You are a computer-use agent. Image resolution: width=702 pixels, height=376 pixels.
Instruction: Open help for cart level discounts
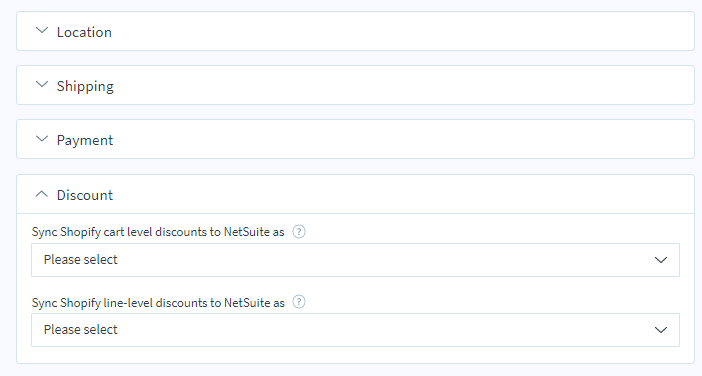[299, 232]
